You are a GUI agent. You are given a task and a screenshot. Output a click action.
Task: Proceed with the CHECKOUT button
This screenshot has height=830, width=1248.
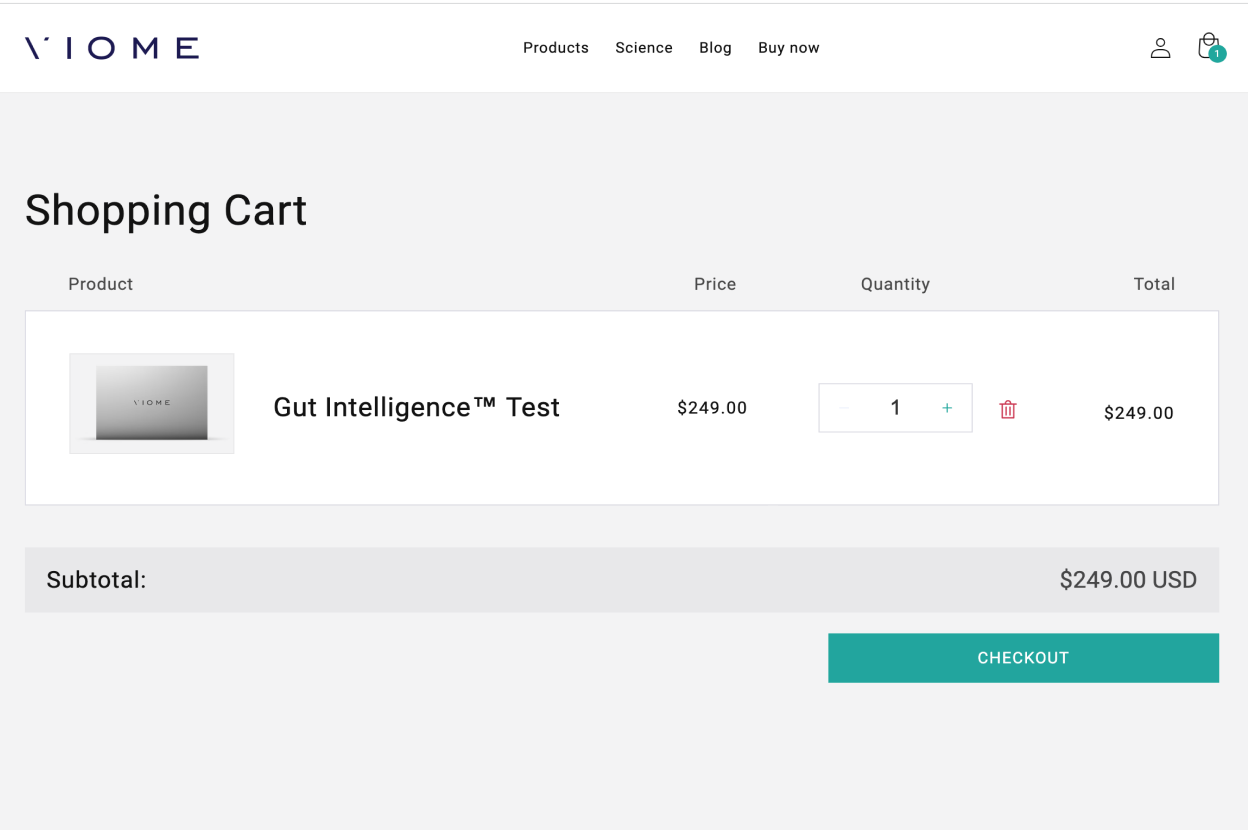pyautogui.click(x=1023, y=658)
